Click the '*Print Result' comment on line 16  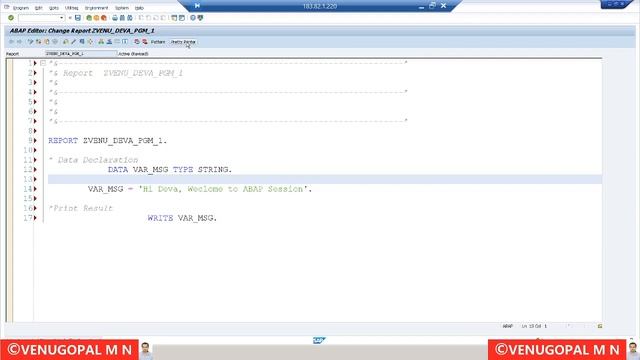80,208
